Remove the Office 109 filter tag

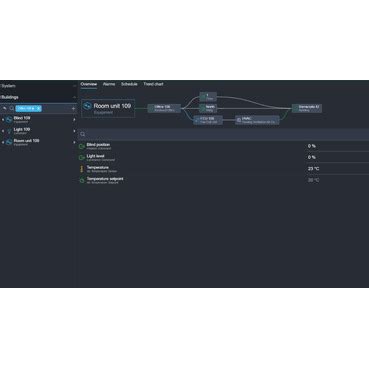pyautogui.click(x=39, y=108)
